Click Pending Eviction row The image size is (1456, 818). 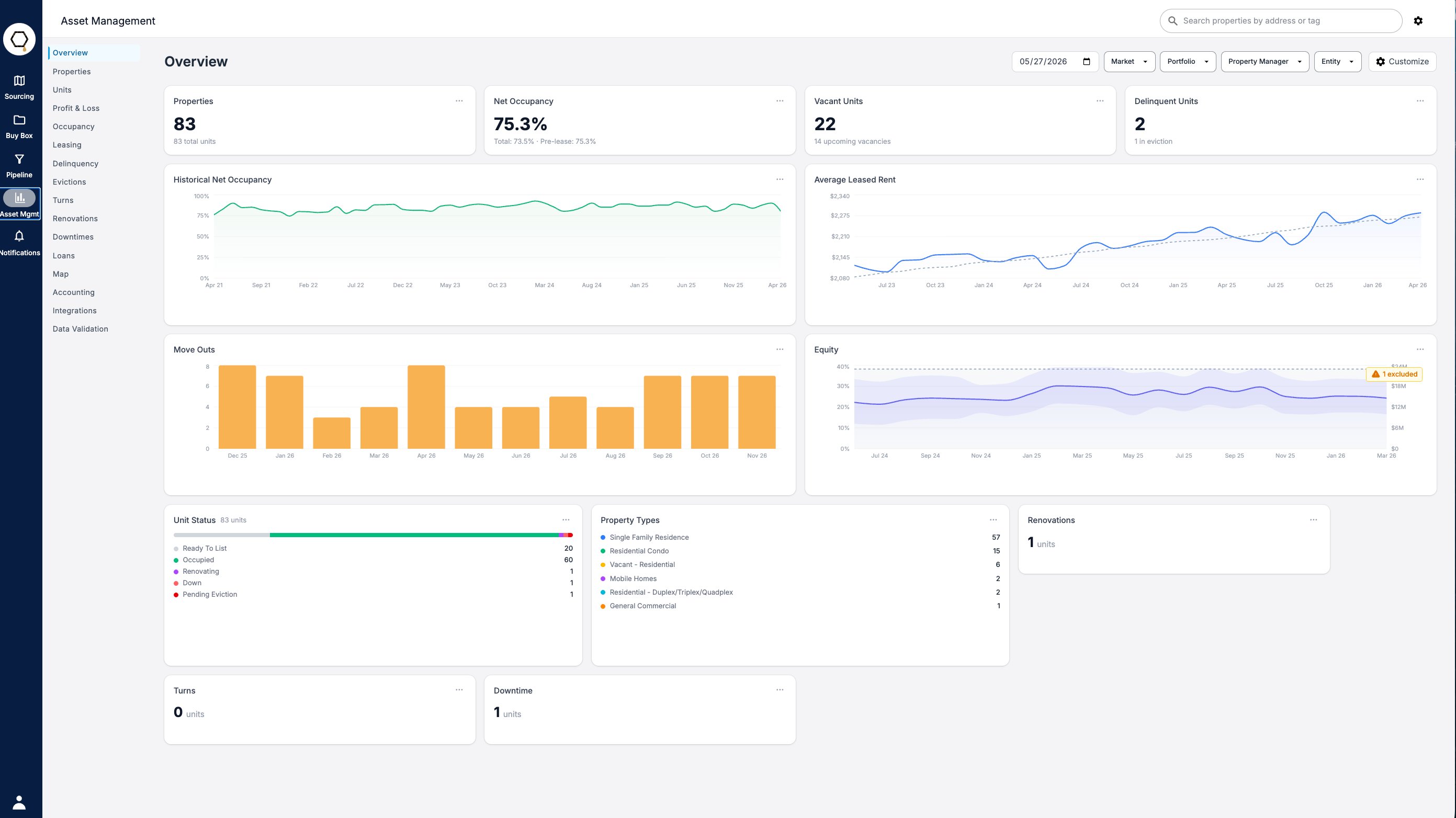click(x=373, y=594)
